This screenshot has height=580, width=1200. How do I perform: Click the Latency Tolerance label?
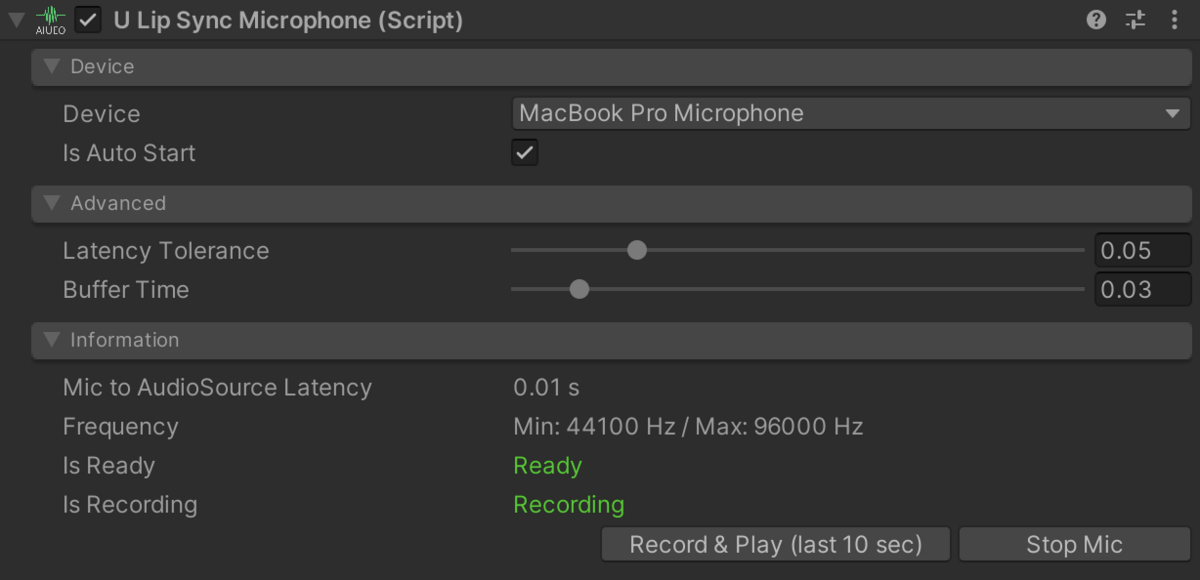[166, 250]
